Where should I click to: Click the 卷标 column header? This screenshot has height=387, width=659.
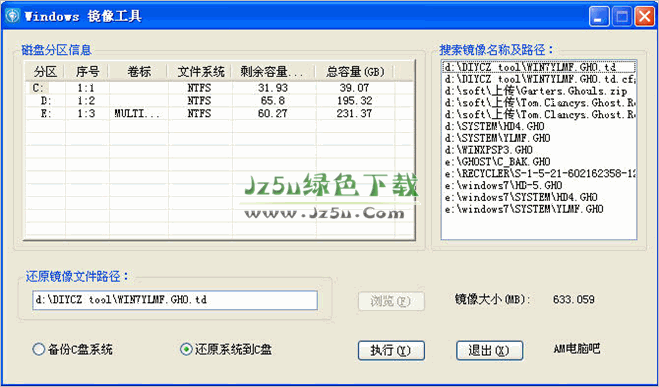[138, 71]
